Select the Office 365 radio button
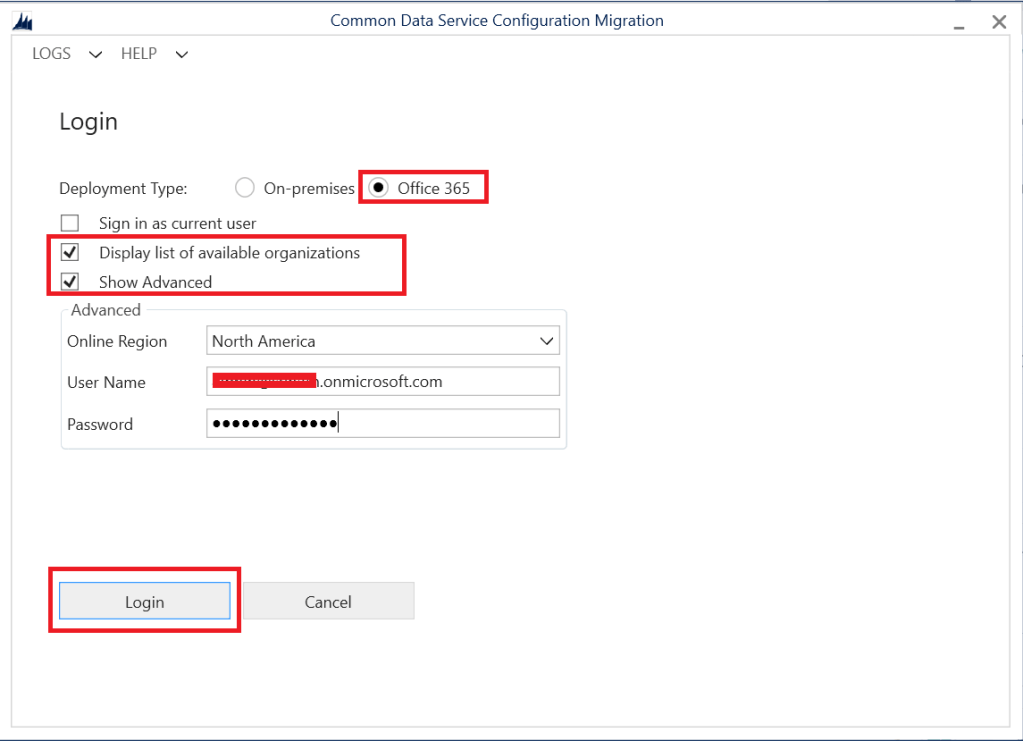This screenshot has width=1023, height=741. coord(379,188)
